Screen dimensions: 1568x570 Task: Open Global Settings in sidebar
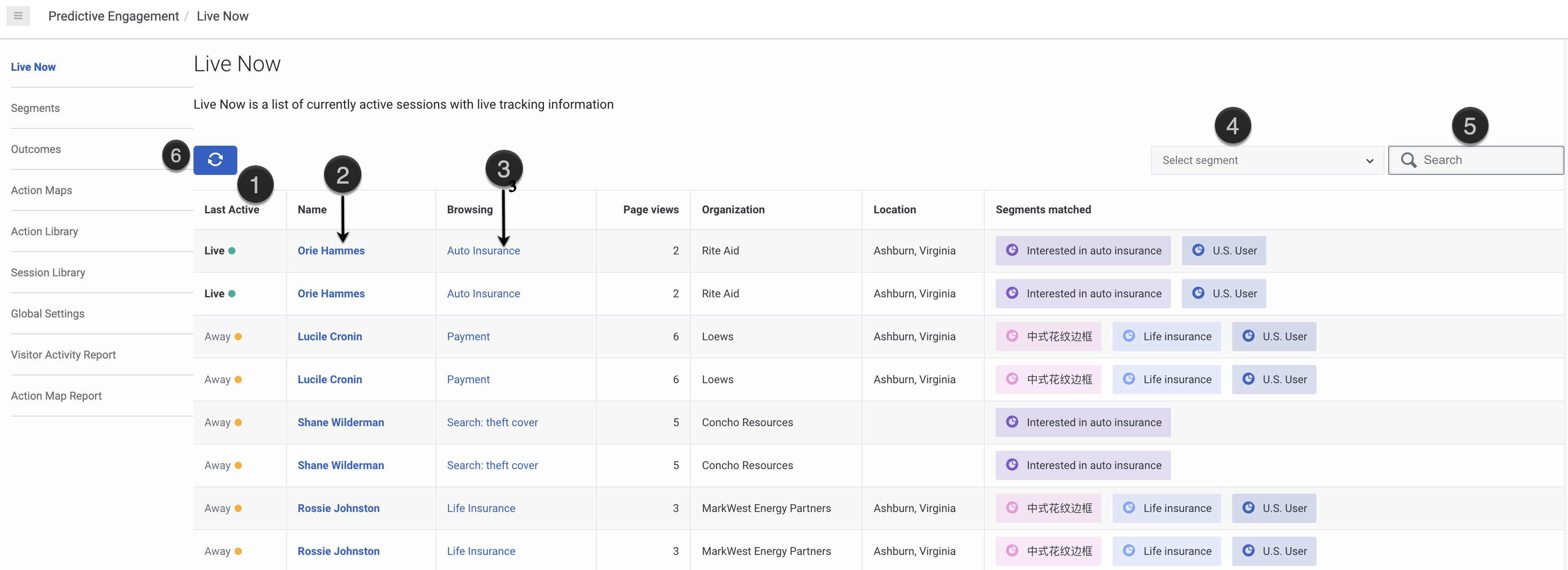(x=47, y=314)
